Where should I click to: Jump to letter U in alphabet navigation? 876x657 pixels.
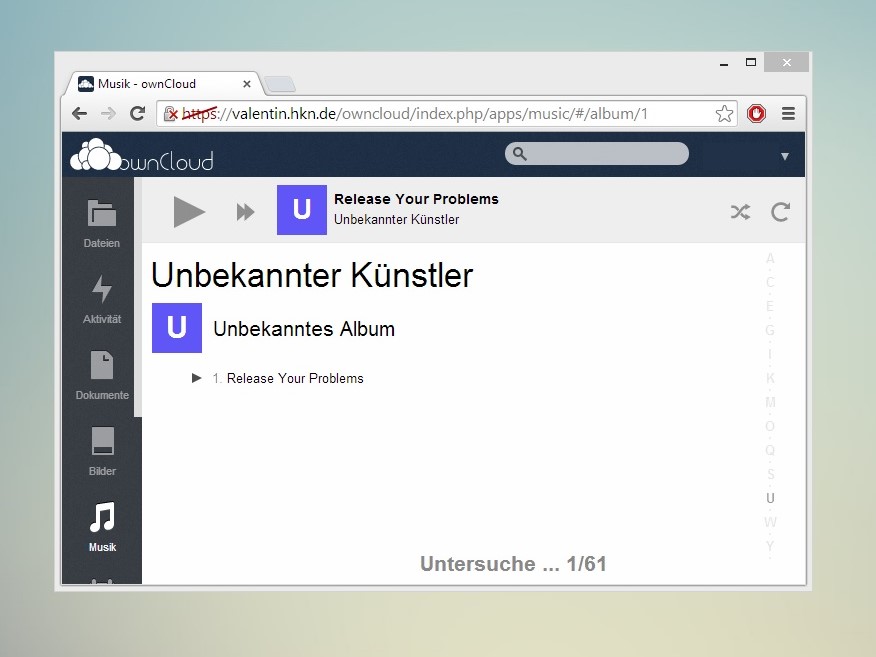[x=770, y=498]
